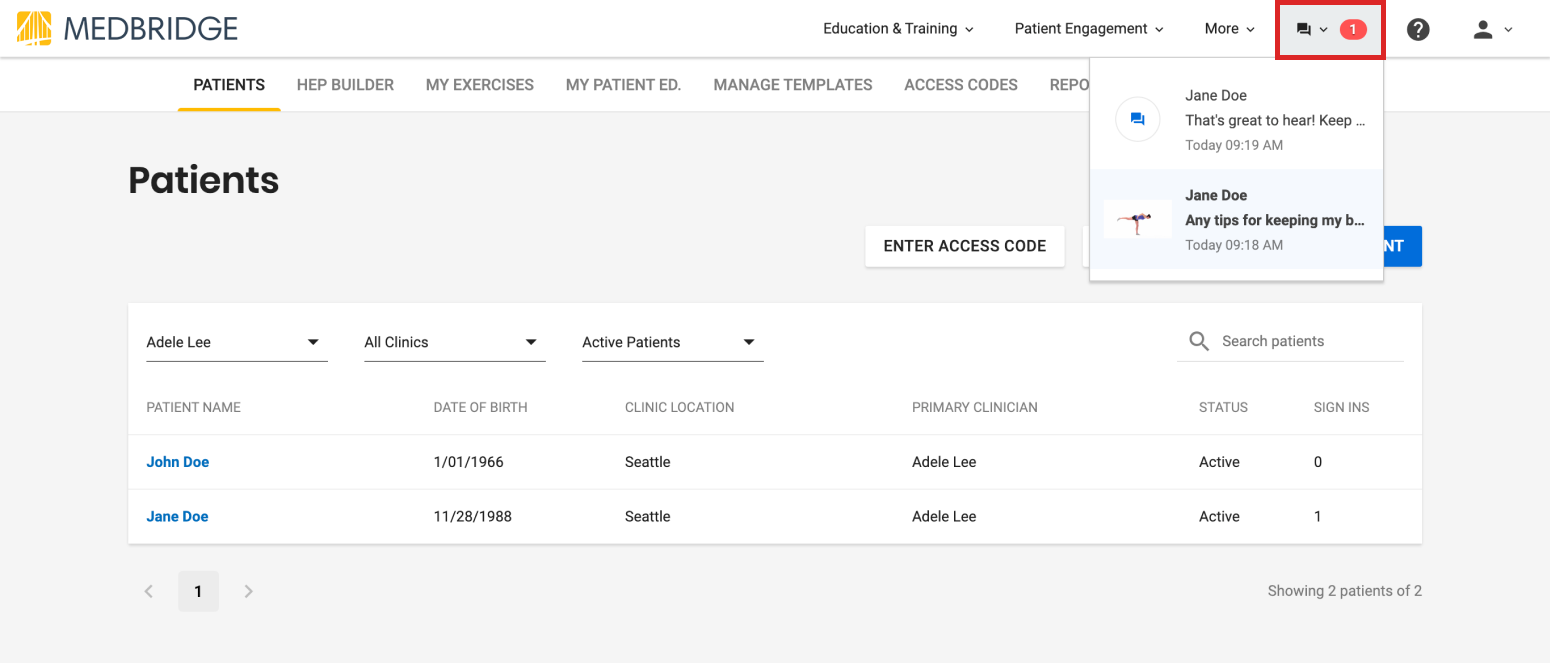Image resolution: width=1550 pixels, height=663 pixels.
Task: Switch to My Exercises tab
Action: coord(480,85)
